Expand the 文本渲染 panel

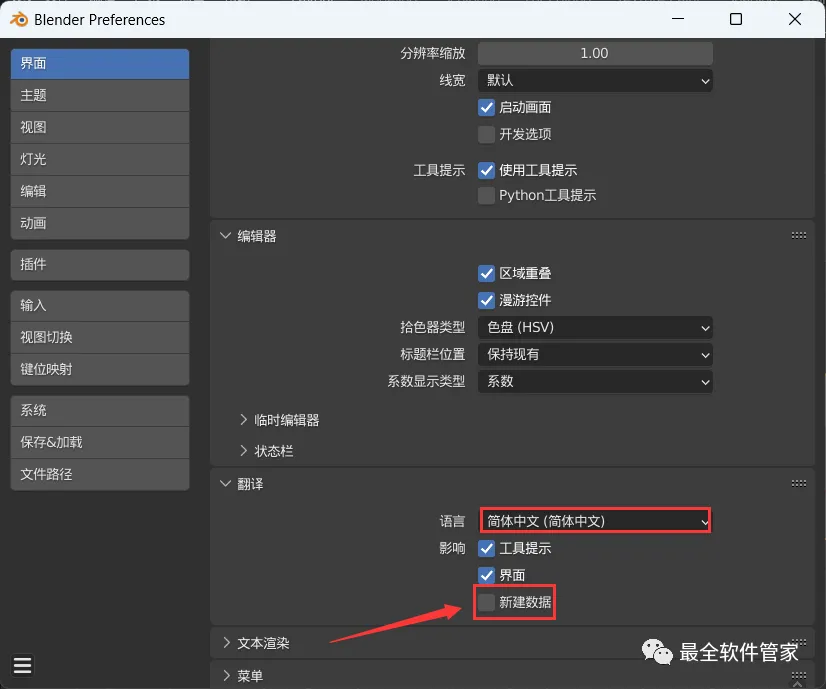227,643
